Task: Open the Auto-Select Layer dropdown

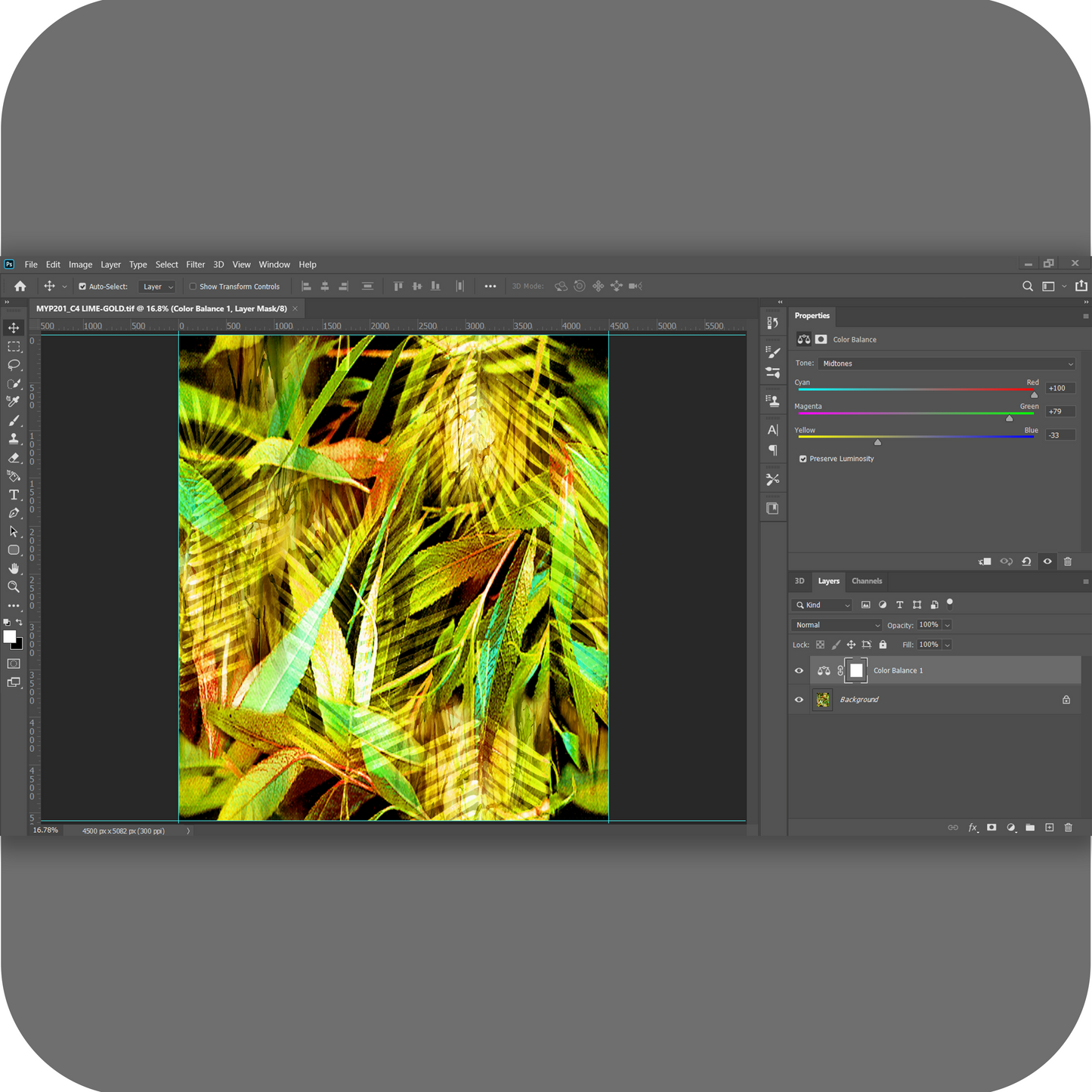Action: click(157, 286)
